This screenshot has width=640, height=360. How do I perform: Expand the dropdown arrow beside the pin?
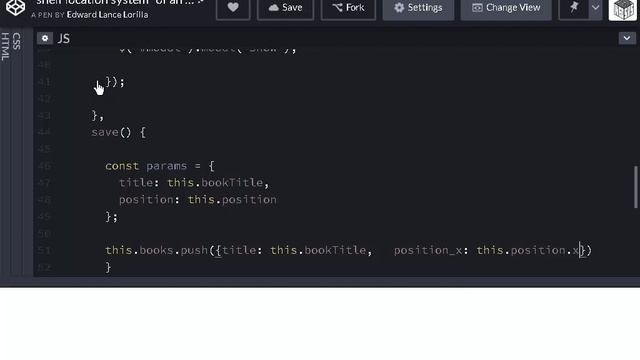(596, 7)
